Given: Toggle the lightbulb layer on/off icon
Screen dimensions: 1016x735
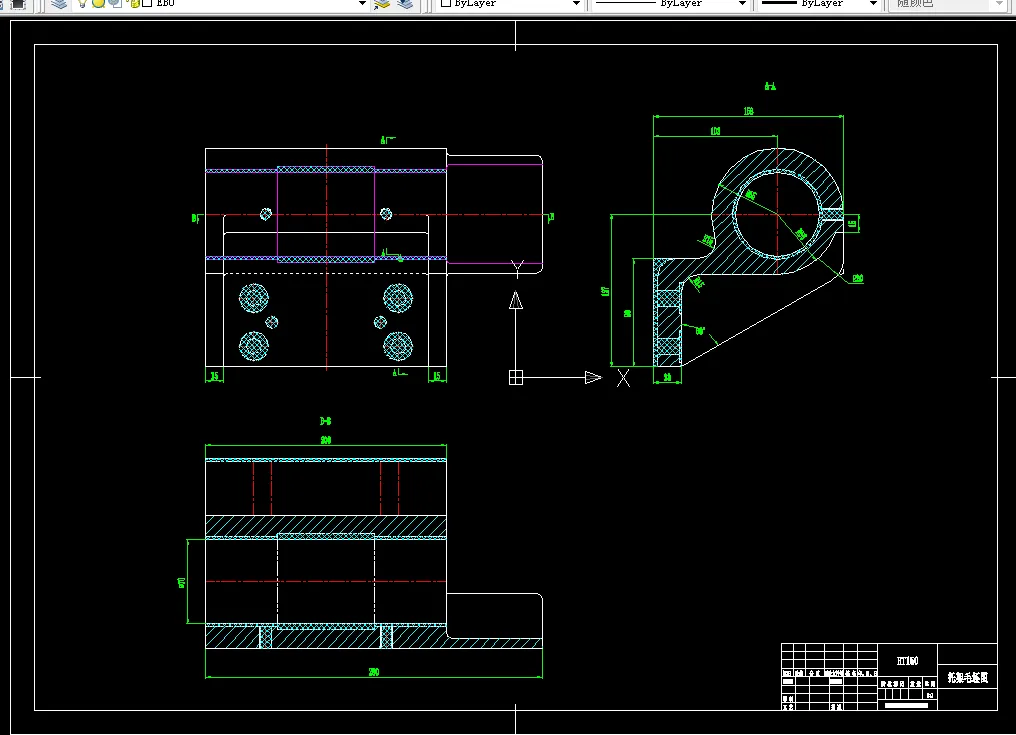Looking at the screenshot, I should point(82,3).
